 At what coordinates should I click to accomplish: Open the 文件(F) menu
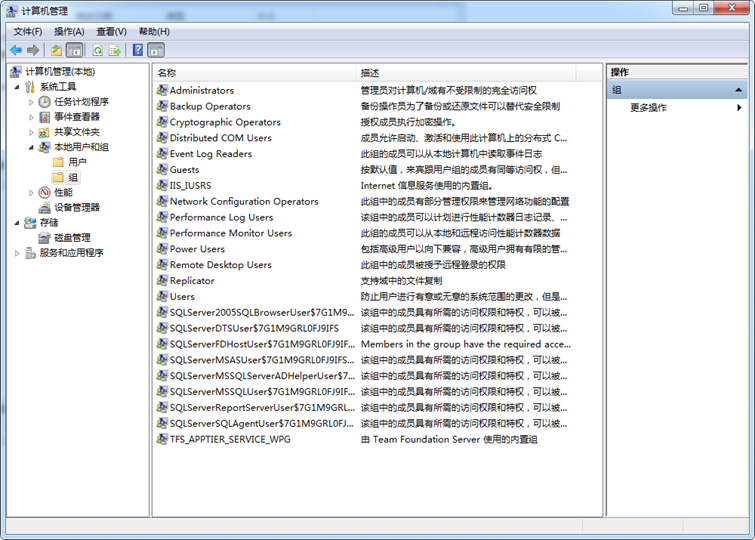(x=27, y=32)
